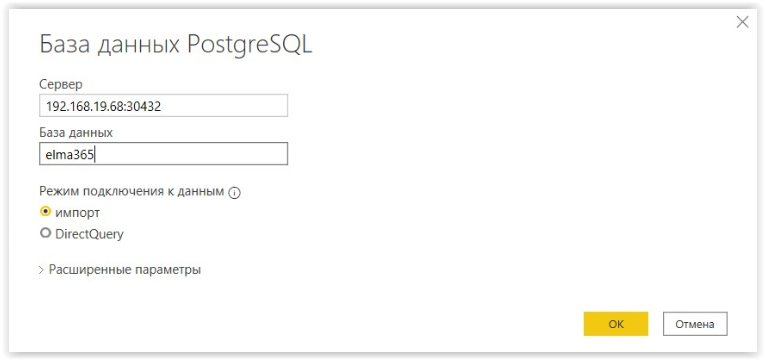
Task: Click the Отмена button
Action: 695,324
